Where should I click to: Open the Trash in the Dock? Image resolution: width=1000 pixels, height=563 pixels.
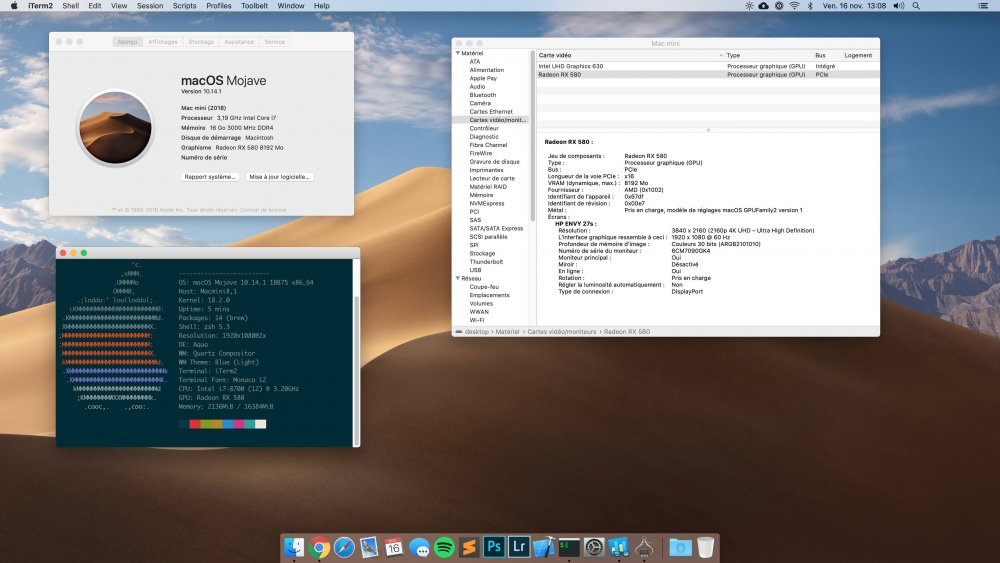[705, 547]
